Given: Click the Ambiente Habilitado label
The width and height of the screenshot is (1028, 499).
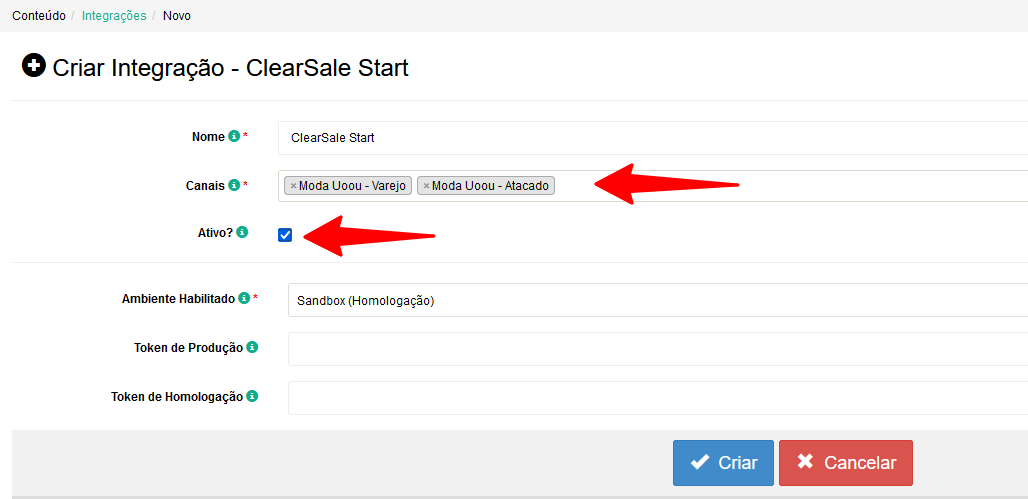Looking at the screenshot, I should pos(178,298).
